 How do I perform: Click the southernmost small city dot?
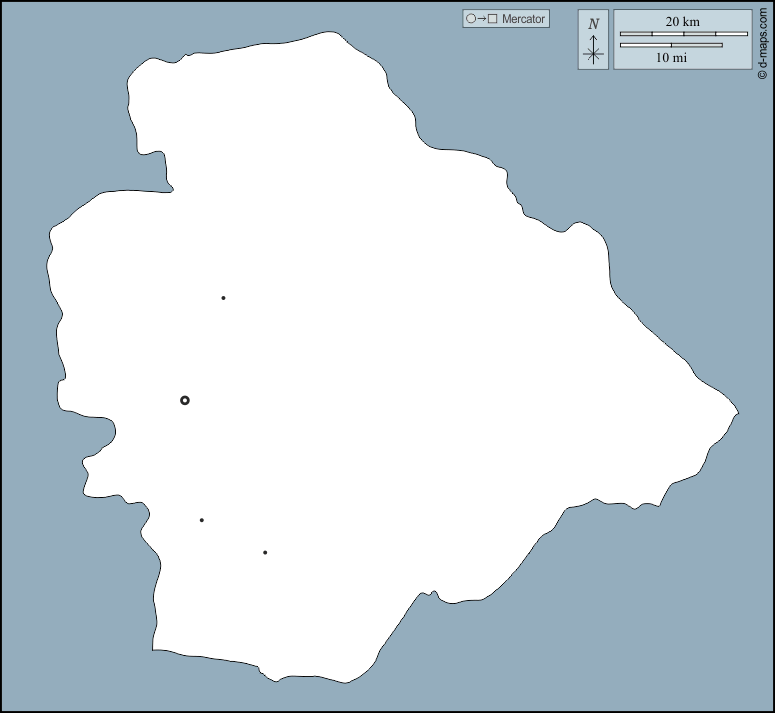point(265,552)
